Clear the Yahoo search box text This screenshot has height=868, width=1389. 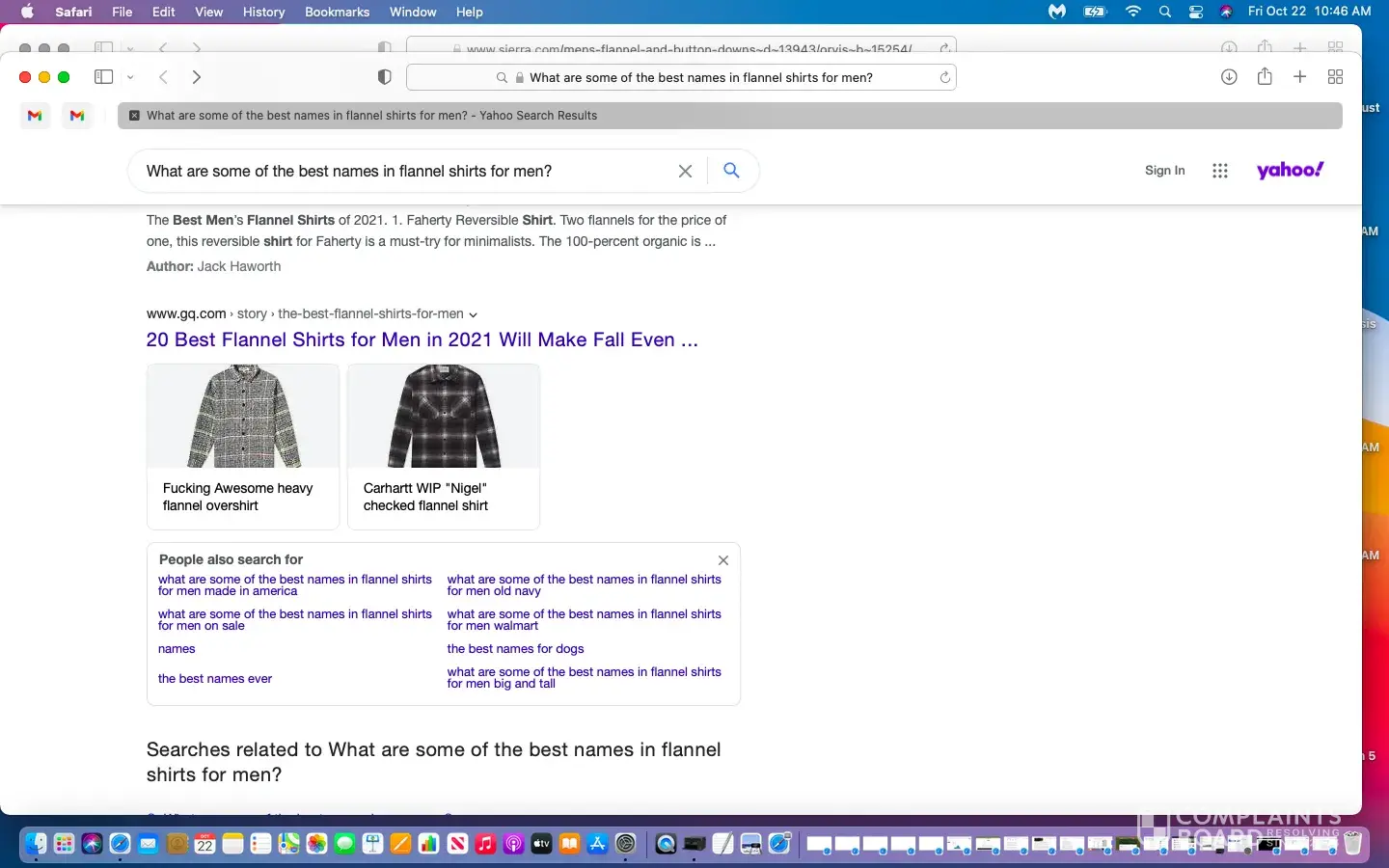click(685, 171)
